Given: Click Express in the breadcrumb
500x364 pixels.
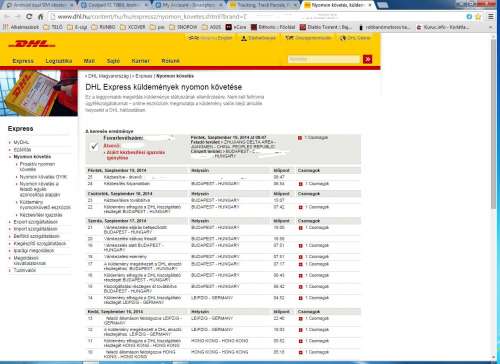Looking at the screenshot, I should (144, 76).
